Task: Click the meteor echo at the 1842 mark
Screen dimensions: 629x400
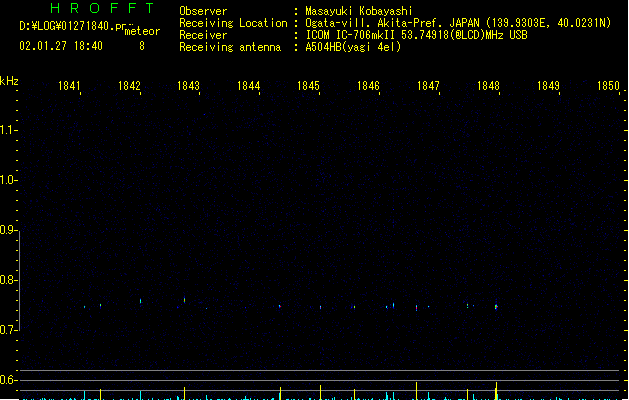Action: 140,301
